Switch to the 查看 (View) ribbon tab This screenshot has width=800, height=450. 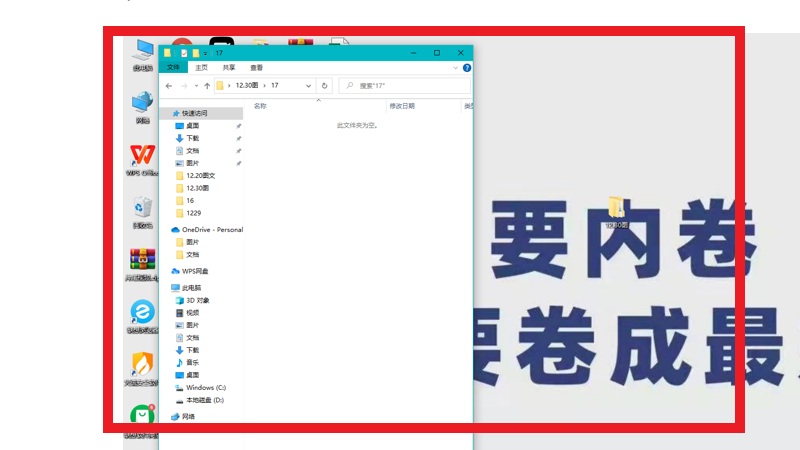(x=257, y=68)
